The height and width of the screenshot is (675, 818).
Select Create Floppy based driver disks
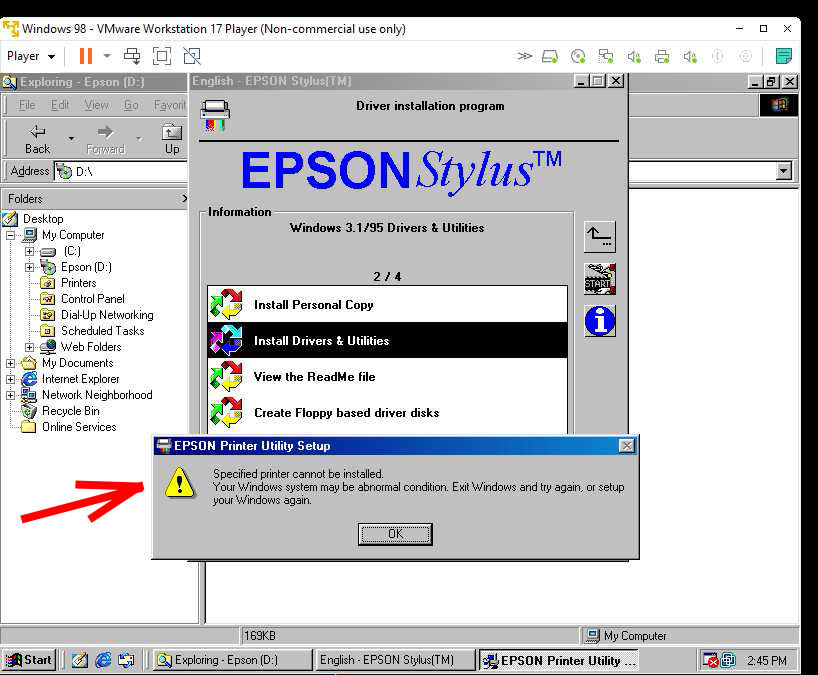coord(387,413)
